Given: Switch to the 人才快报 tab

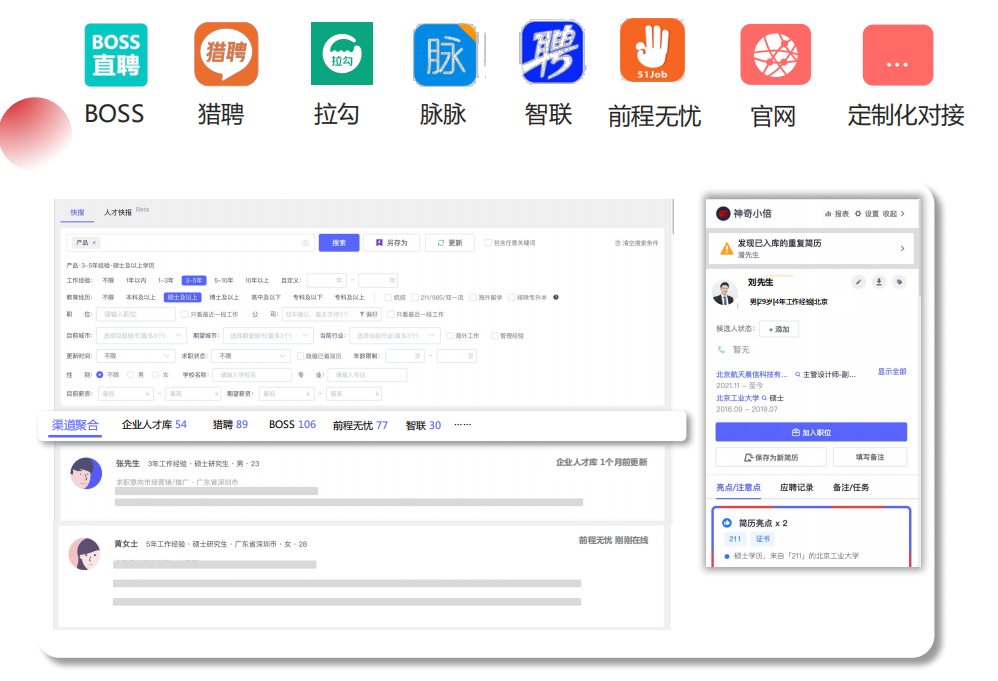Looking at the screenshot, I should (118, 213).
